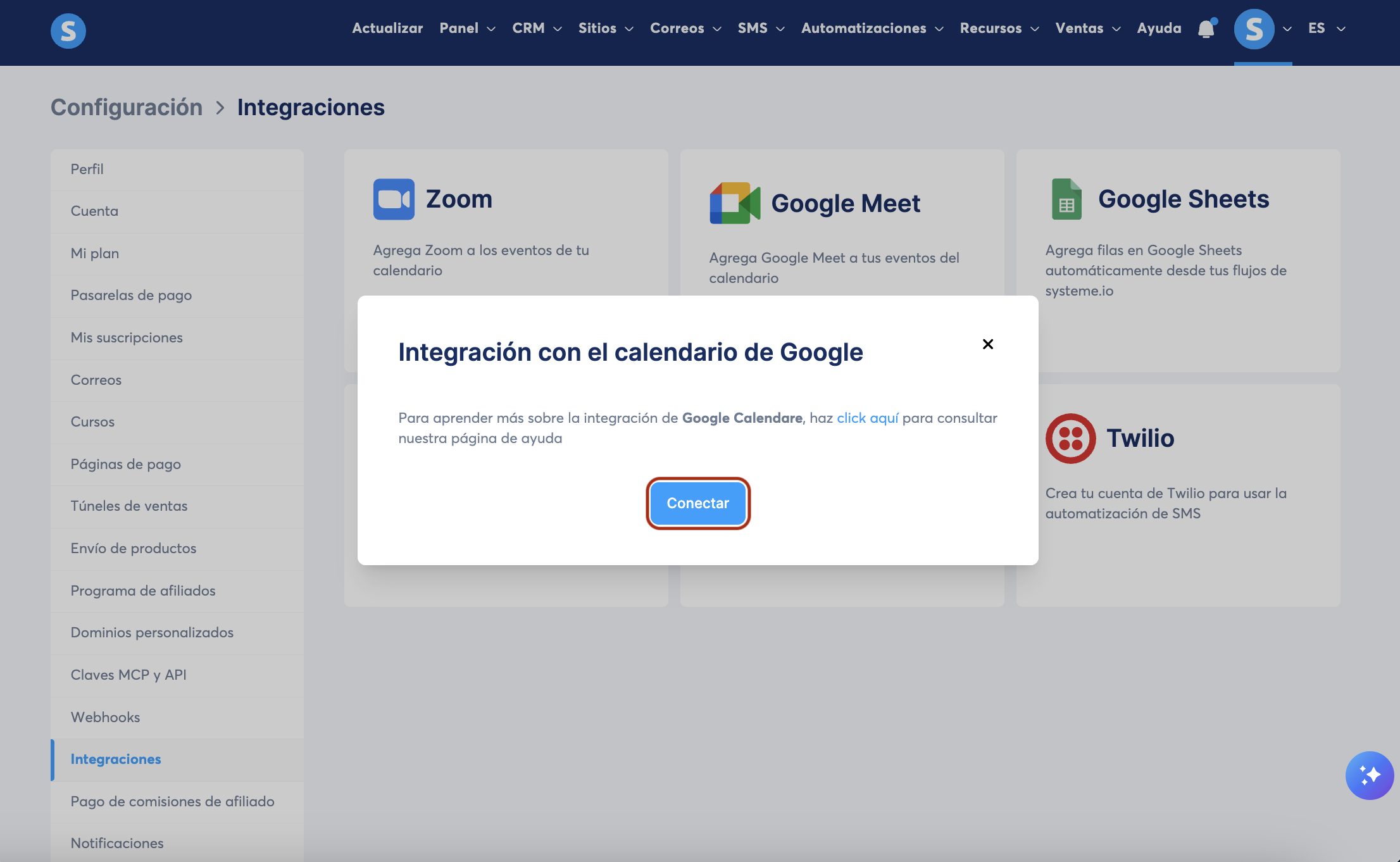Select Correos in the settings sidebar
Viewport: 1400px width, 862px height.
[177, 380]
